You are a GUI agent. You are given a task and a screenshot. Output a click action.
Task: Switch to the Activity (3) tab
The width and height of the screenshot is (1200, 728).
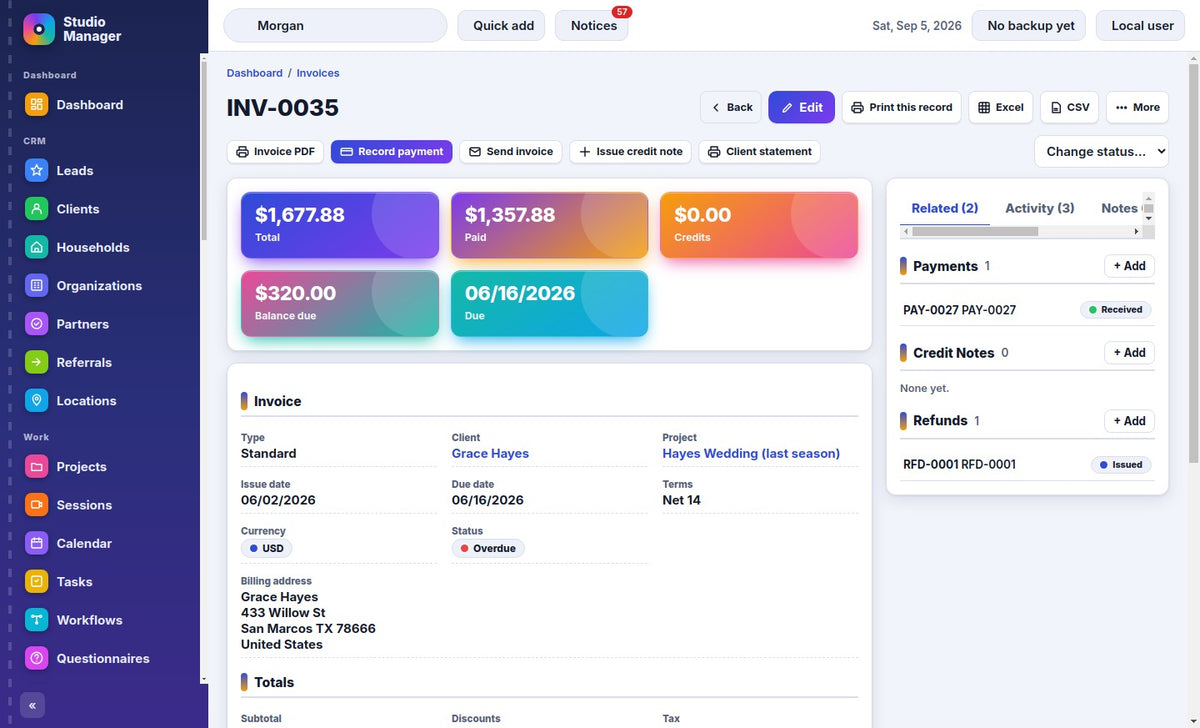(1039, 208)
